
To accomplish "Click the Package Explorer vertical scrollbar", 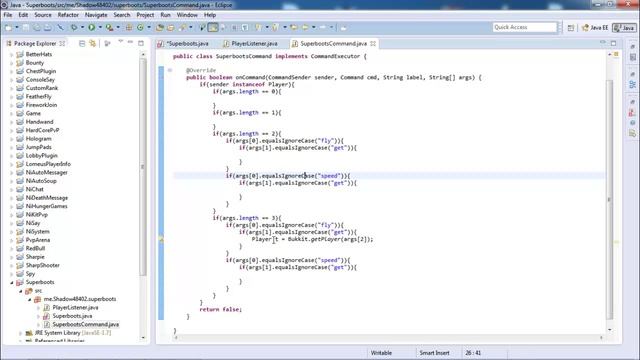I will click(x=142, y=167).
